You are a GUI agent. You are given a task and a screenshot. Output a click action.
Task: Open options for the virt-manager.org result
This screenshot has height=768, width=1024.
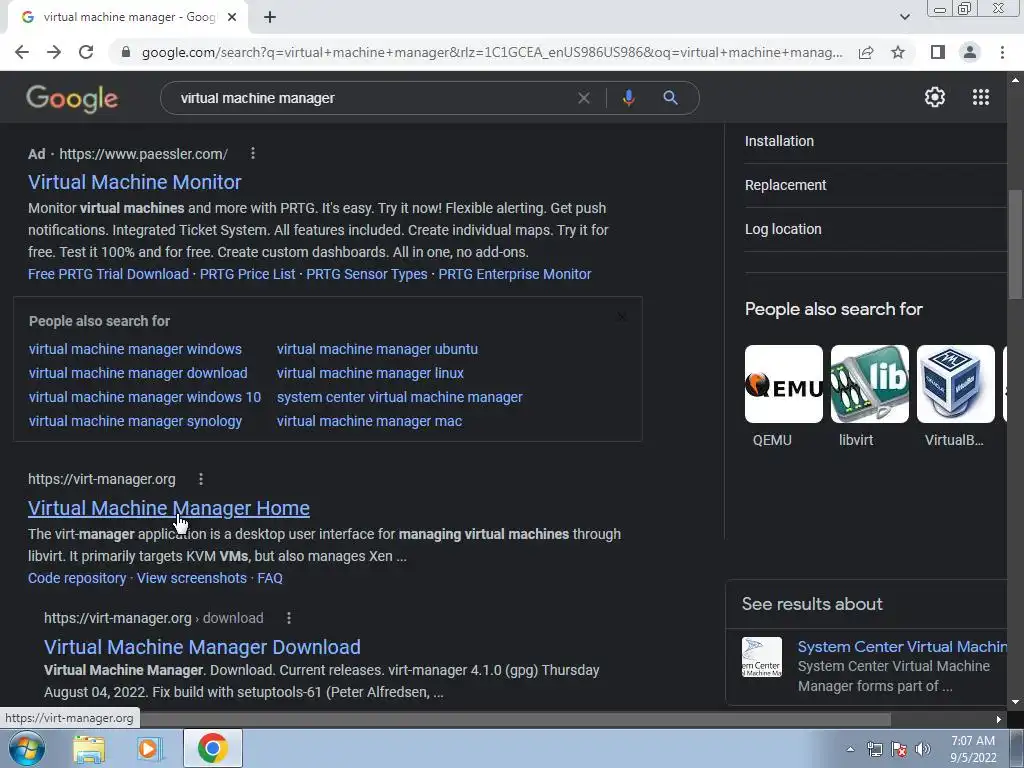(201, 479)
